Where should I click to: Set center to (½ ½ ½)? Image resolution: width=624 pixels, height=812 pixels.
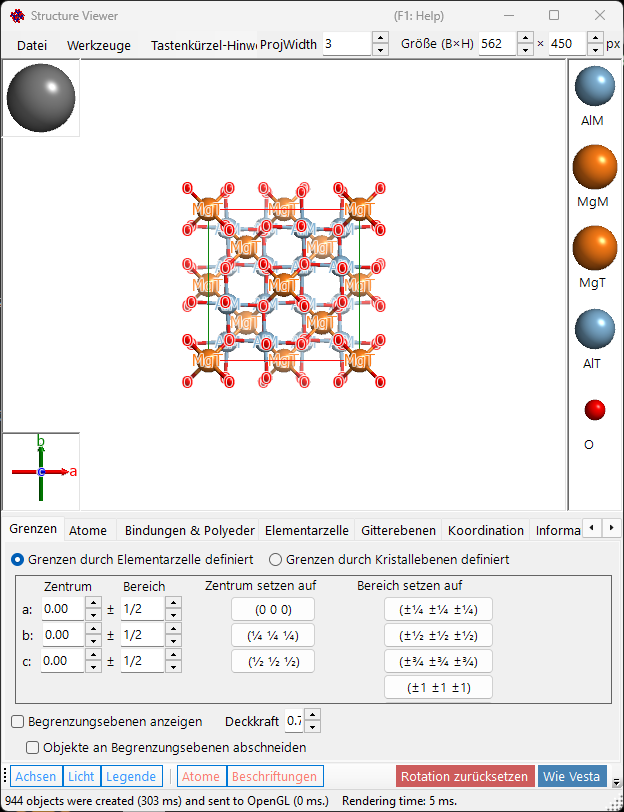(x=273, y=661)
